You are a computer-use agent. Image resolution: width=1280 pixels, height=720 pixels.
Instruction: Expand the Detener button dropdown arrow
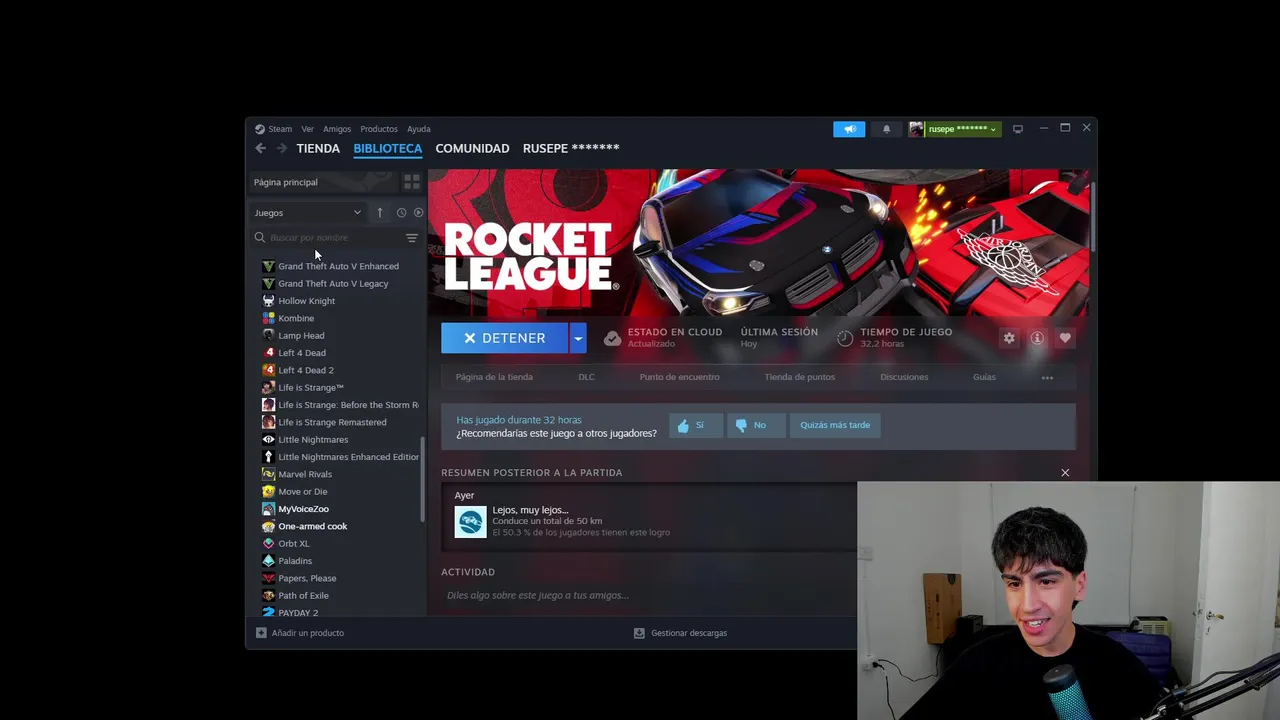point(577,338)
